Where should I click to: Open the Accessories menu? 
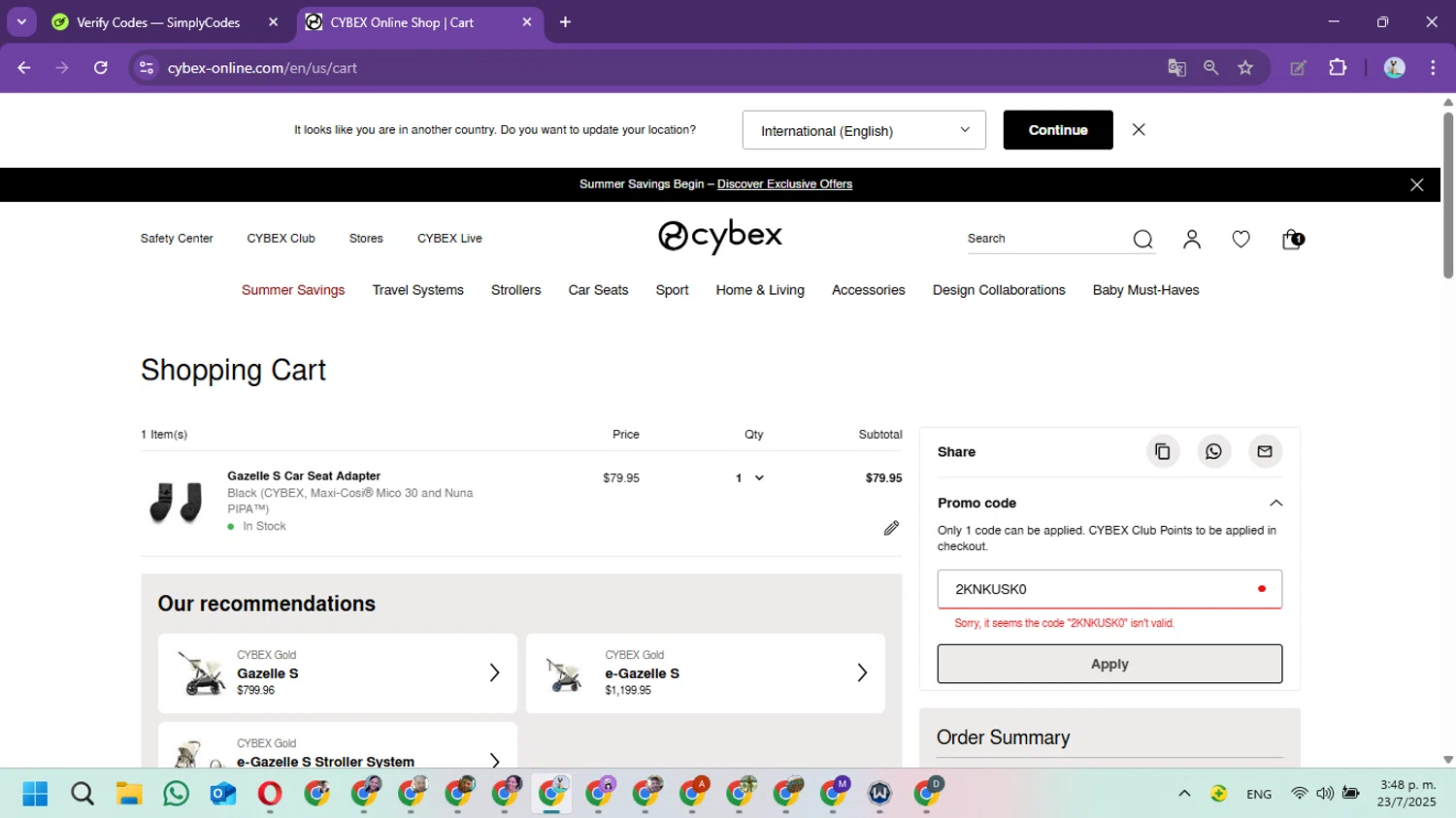(869, 290)
